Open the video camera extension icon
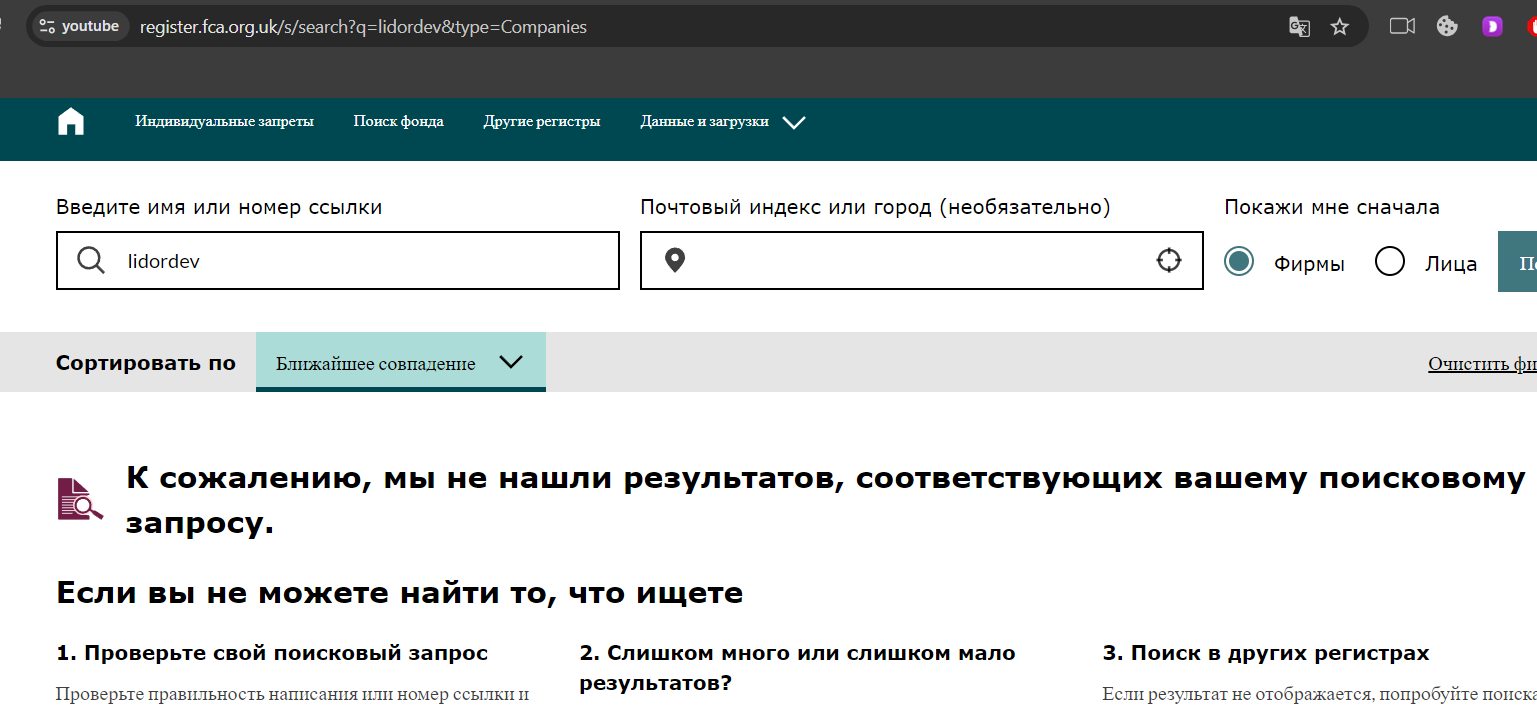Screen dimensions: 1537x705 click(1402, 27)
